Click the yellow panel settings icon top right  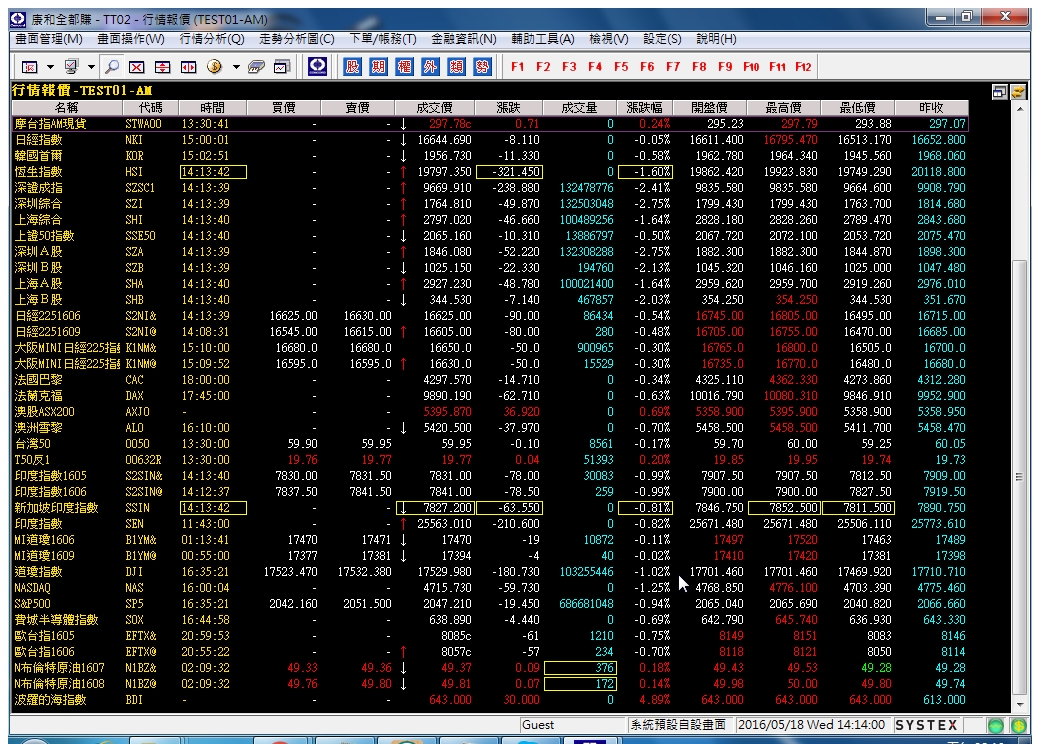pyautogui.click(x=1018, y=92)
